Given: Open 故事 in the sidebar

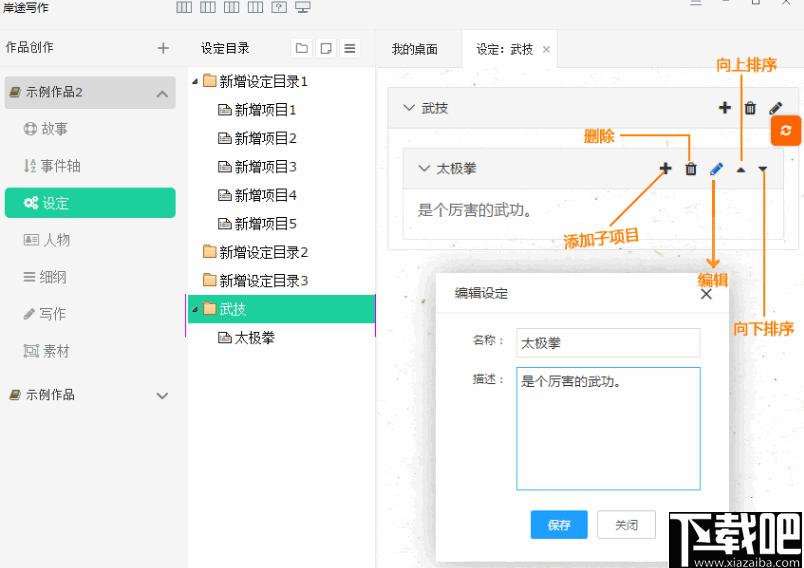Looking at the screenshot, I should (x=46, y=129).
